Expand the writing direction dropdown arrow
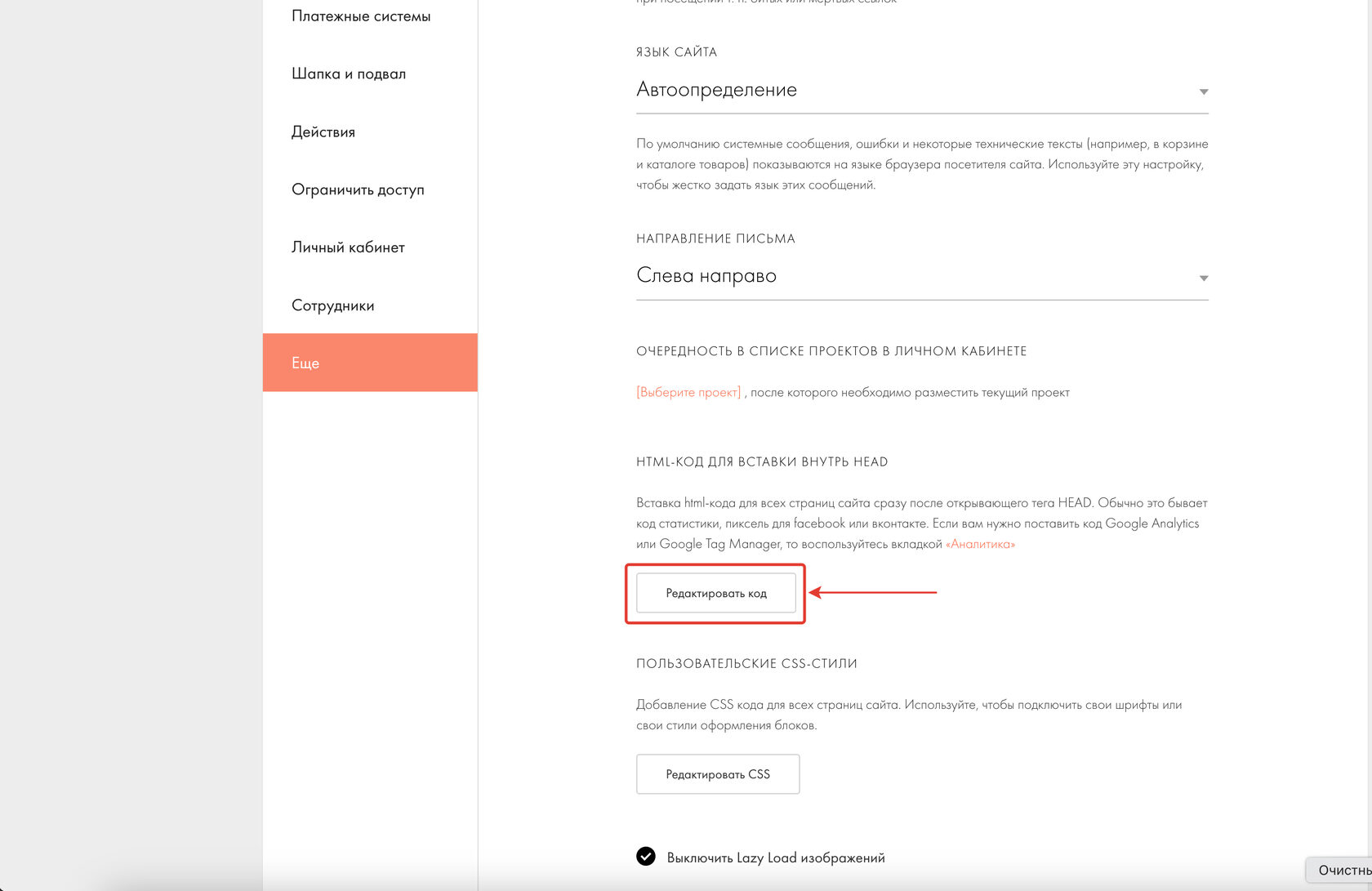This screenshot has height=891, width=1372. [x=1203, y=278]
